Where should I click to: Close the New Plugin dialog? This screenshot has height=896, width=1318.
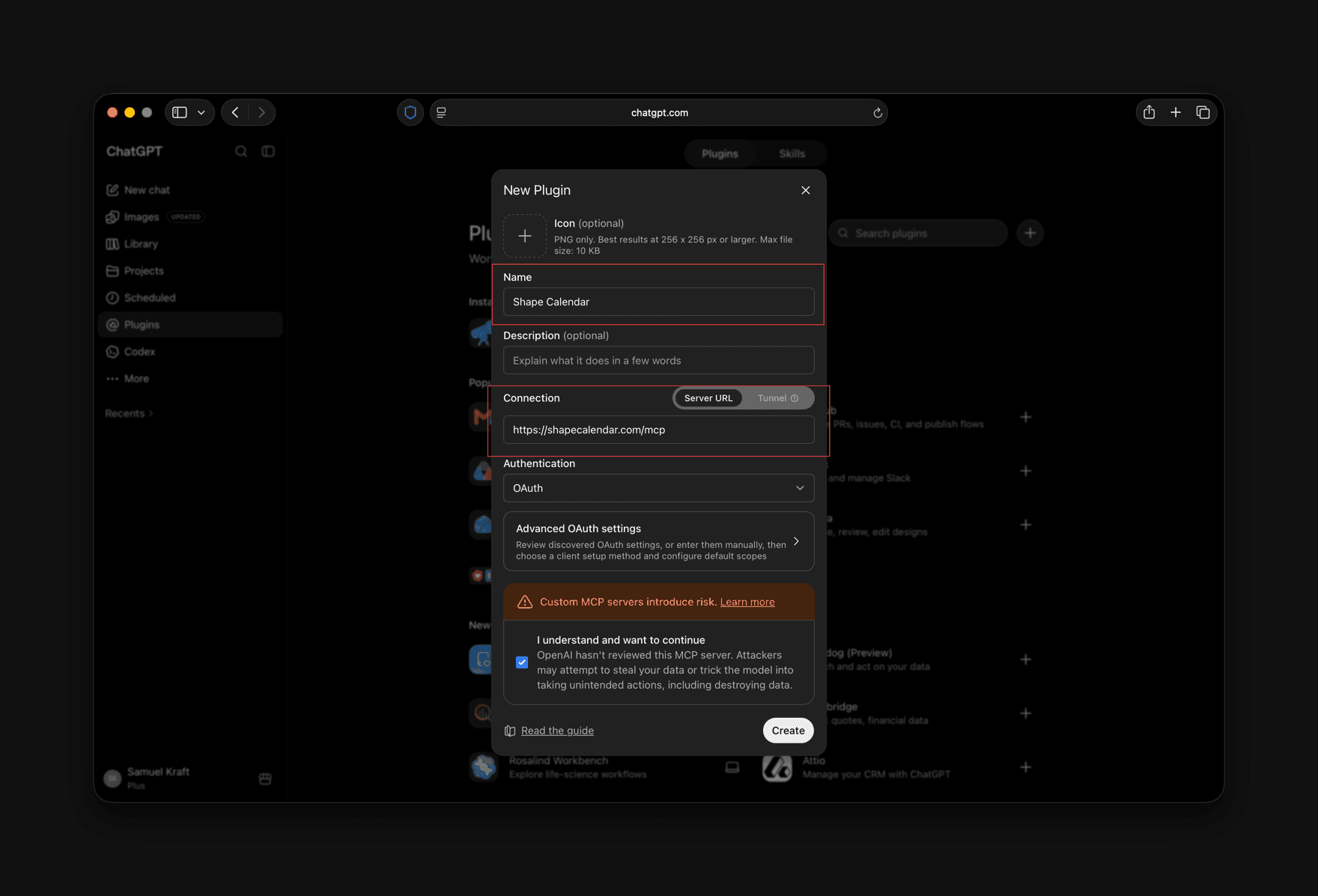[805, 190]
